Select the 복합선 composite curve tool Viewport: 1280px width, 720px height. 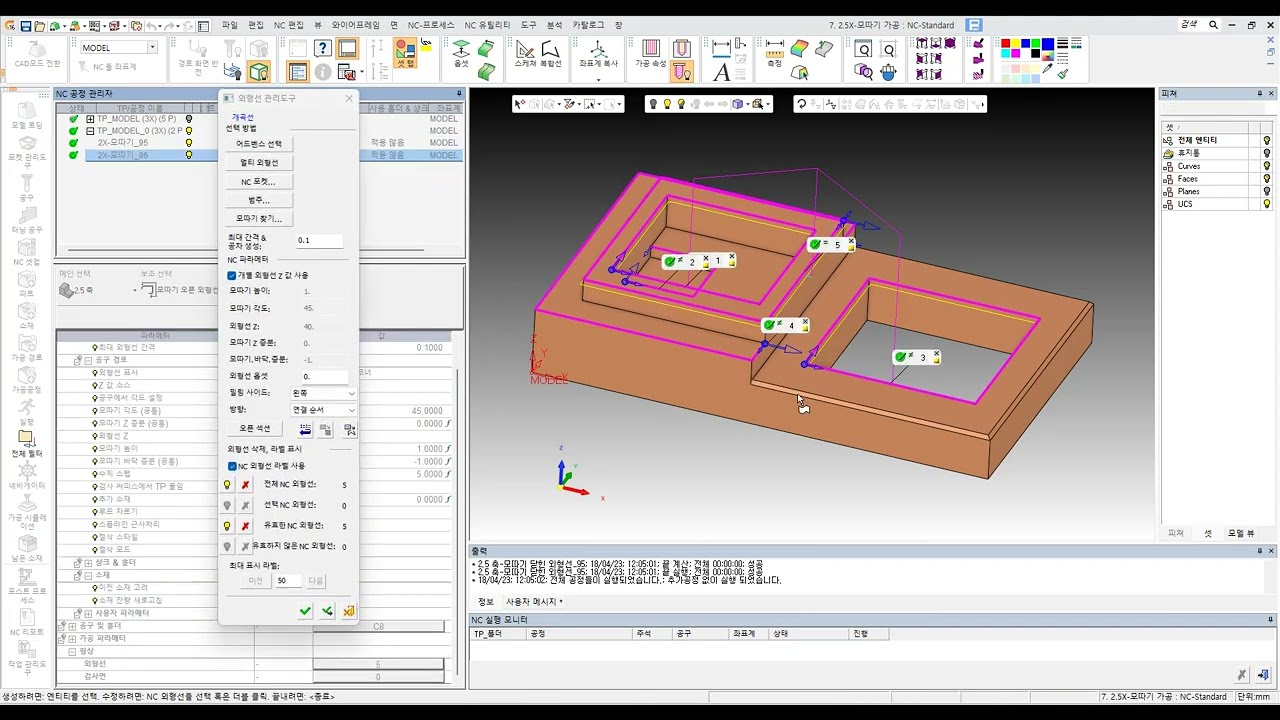[551, 54]
